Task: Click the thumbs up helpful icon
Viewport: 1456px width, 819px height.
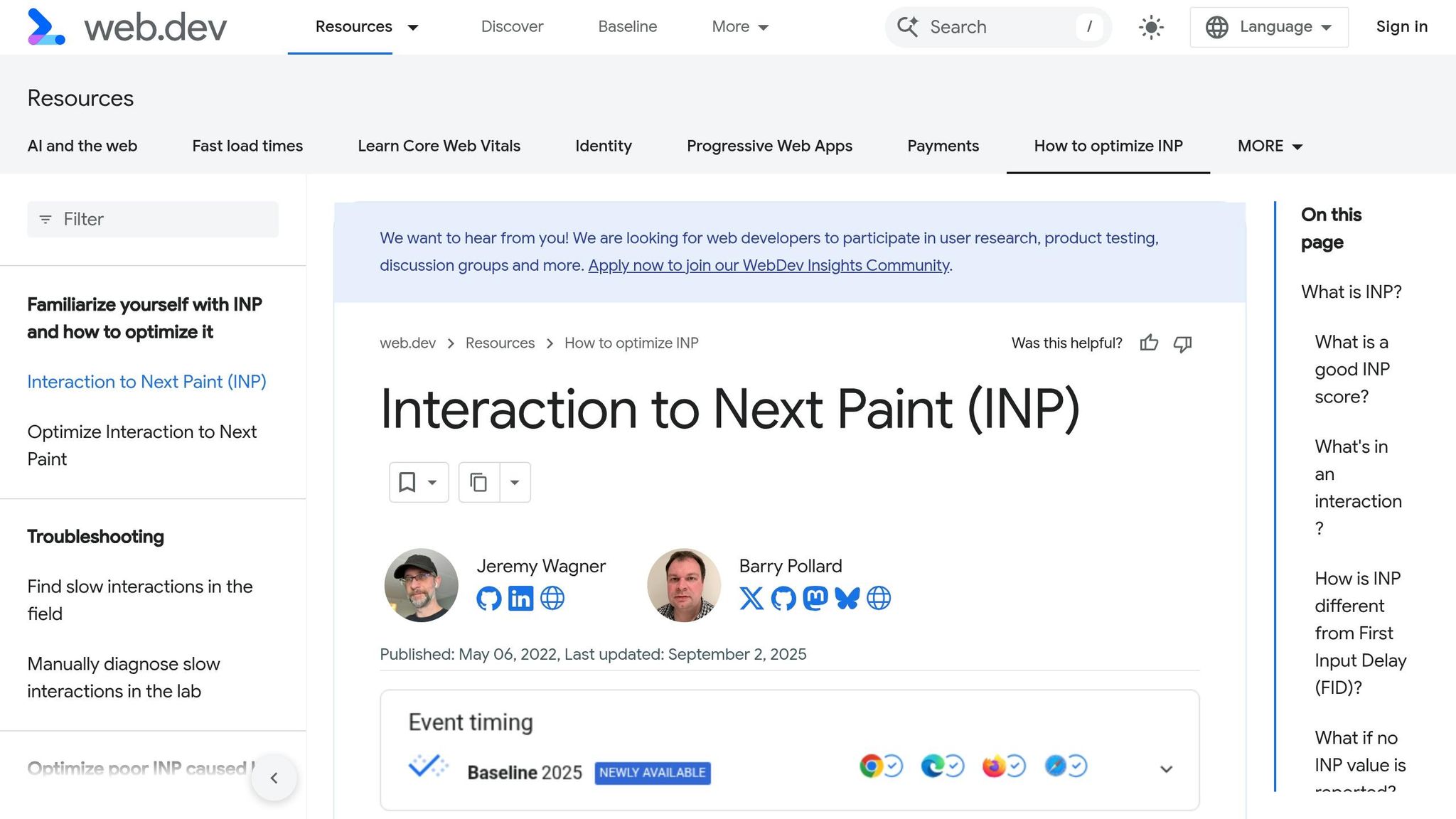Action: click(x=1149, y=343)
